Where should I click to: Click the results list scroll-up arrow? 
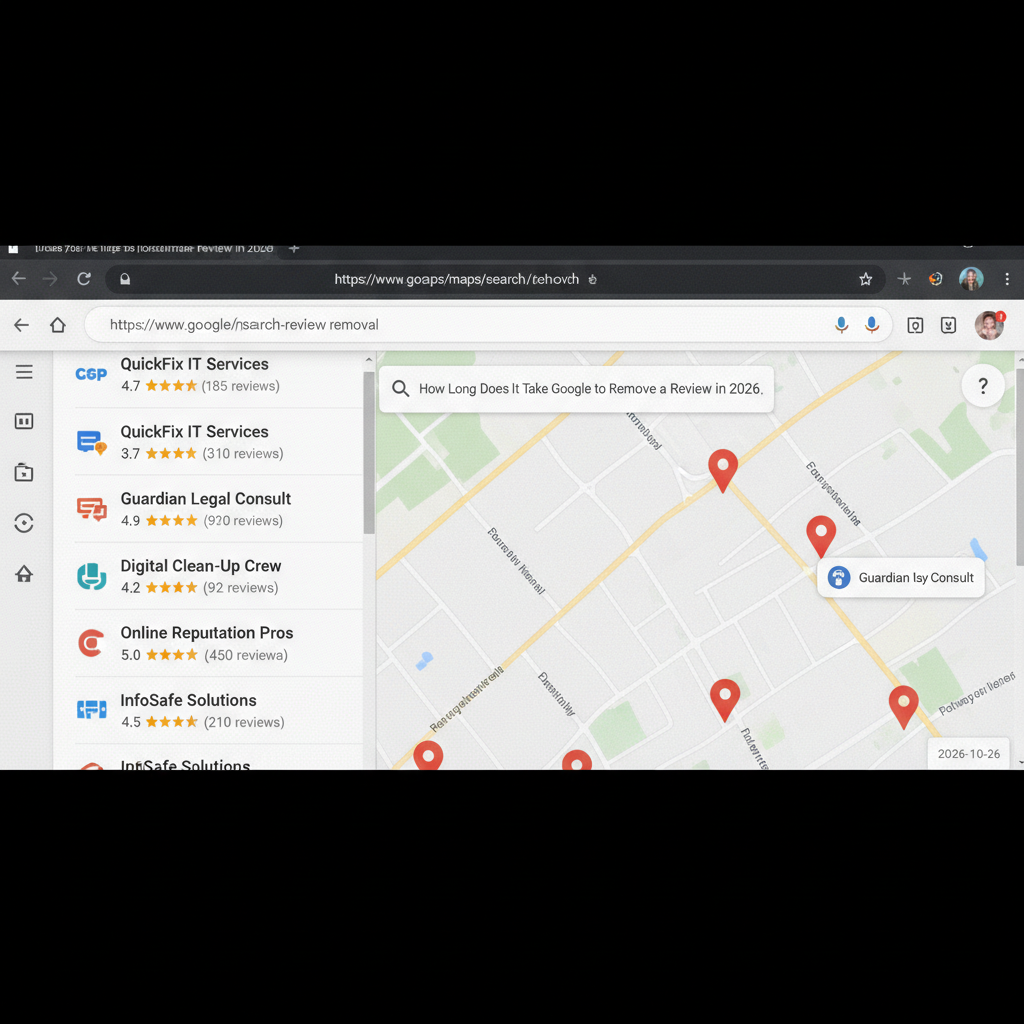click(369, 360)
